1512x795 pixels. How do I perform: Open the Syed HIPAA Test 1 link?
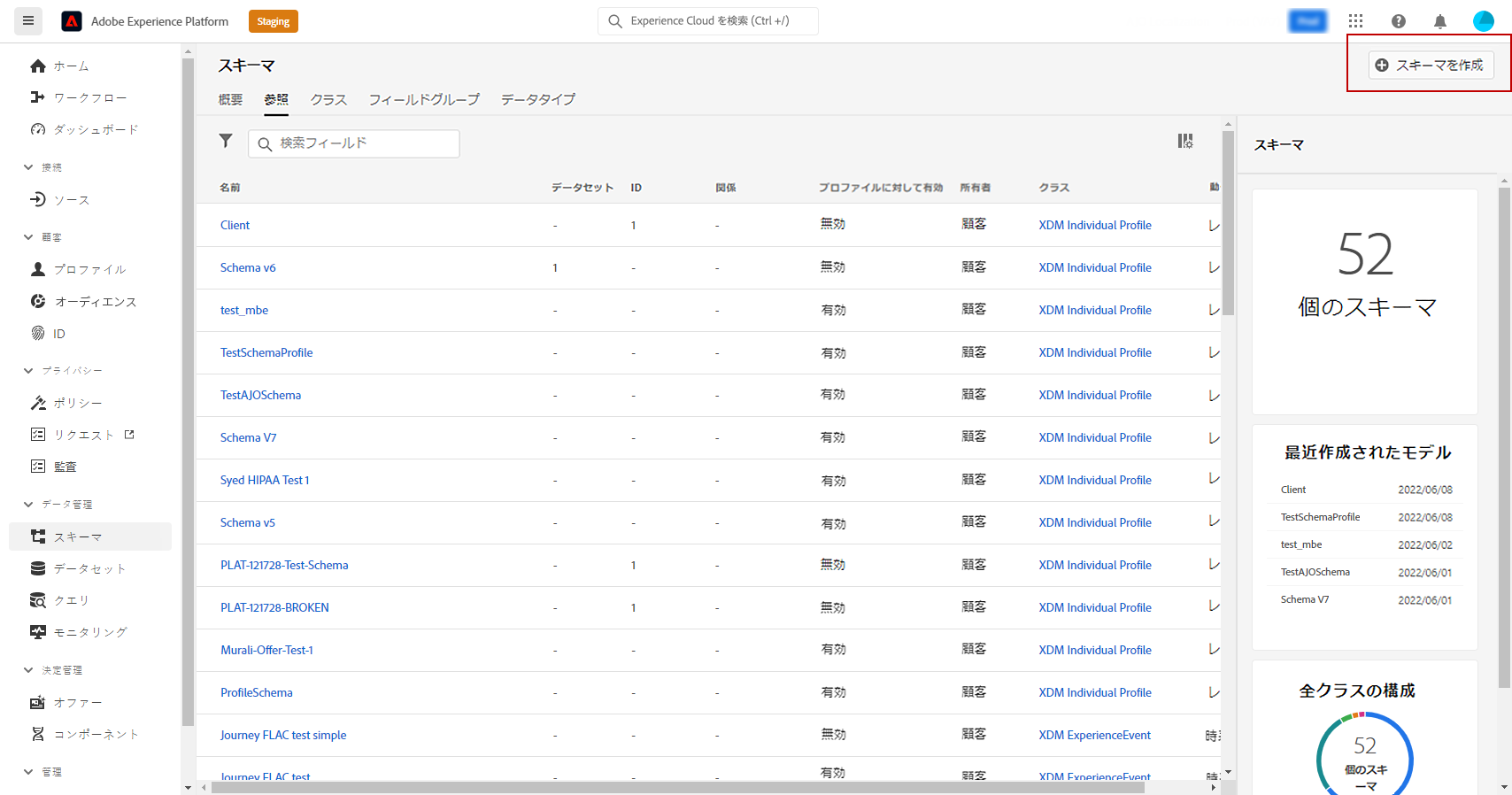(265, 480)
